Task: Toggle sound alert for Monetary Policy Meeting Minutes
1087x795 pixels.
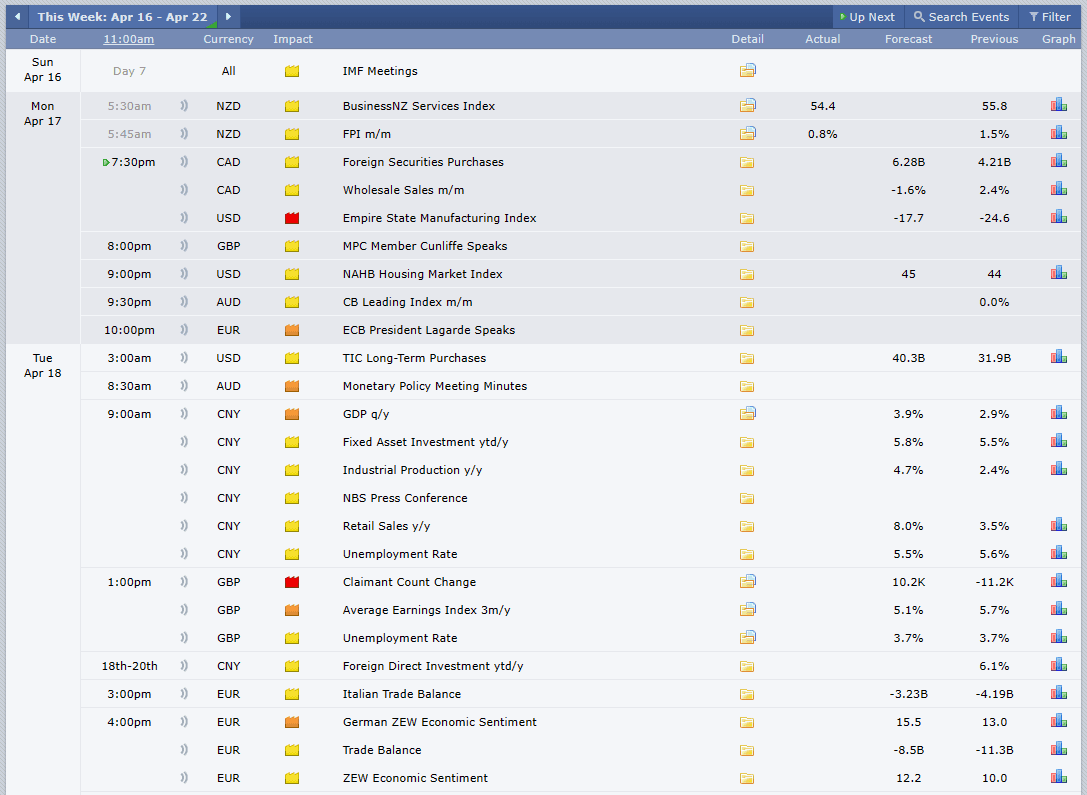Action: 184,385
